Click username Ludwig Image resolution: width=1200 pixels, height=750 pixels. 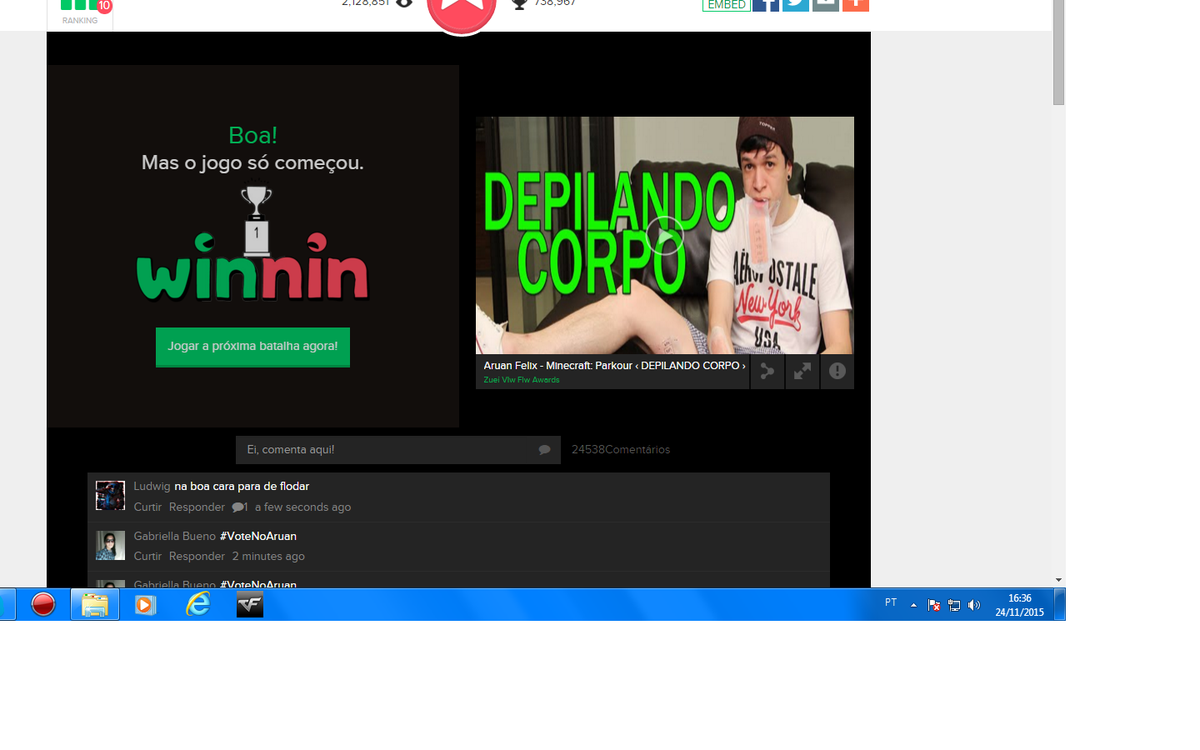(x=152, y=486)
